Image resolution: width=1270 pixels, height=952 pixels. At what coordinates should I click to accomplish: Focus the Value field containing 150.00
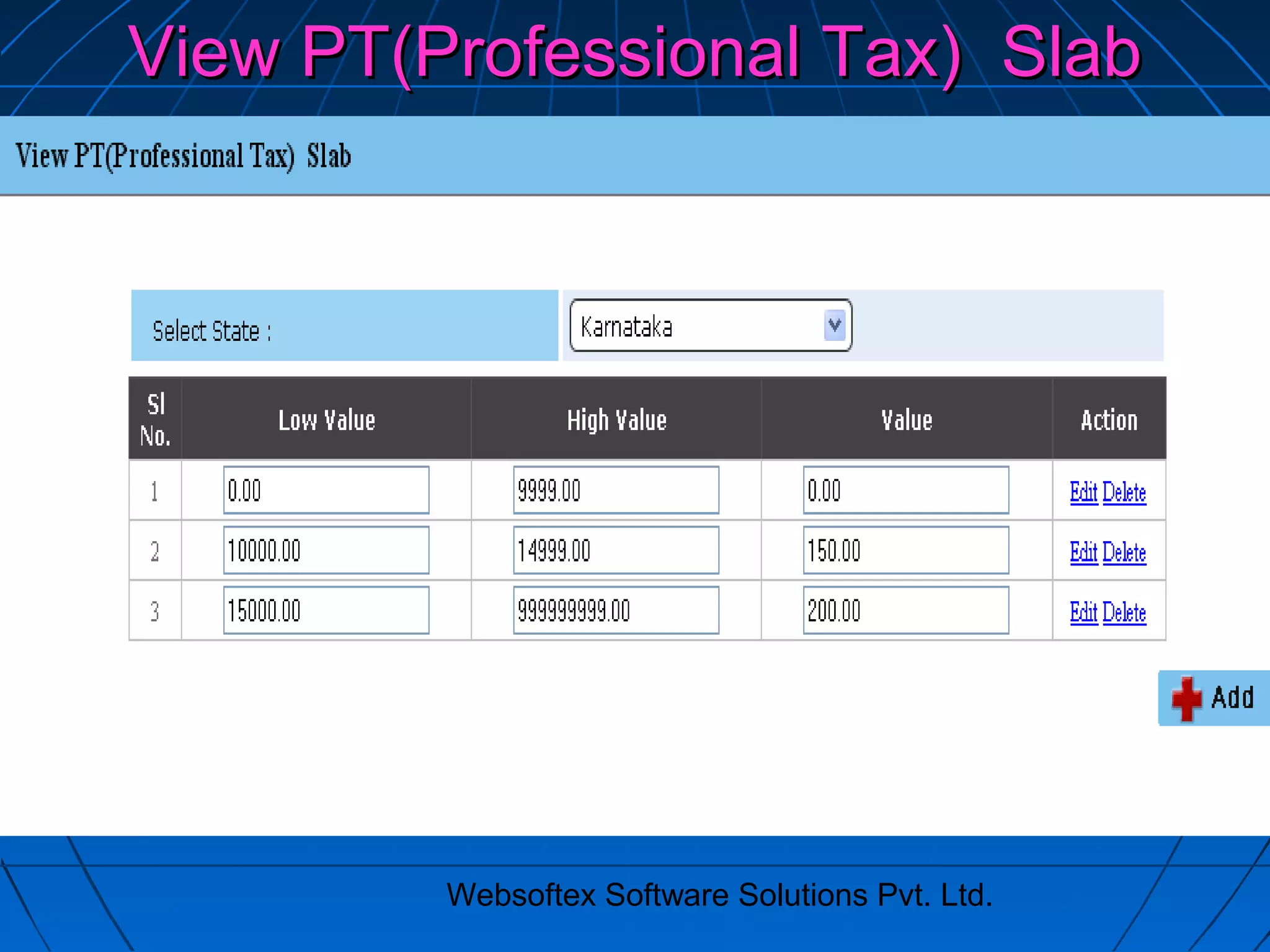click(x=906, y=550)
